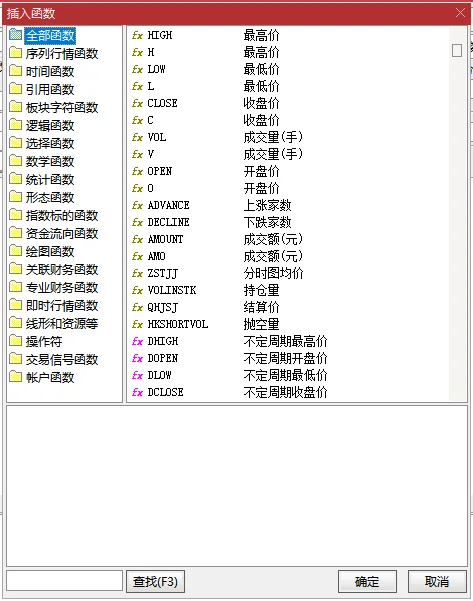Click the function list scrollbar thumb
473x601 pixels.
tap(457, 51)
